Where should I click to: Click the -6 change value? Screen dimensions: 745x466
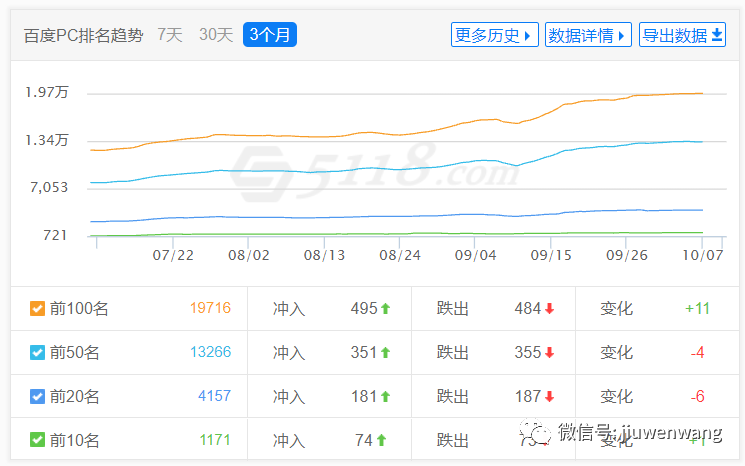pos(697,396)
